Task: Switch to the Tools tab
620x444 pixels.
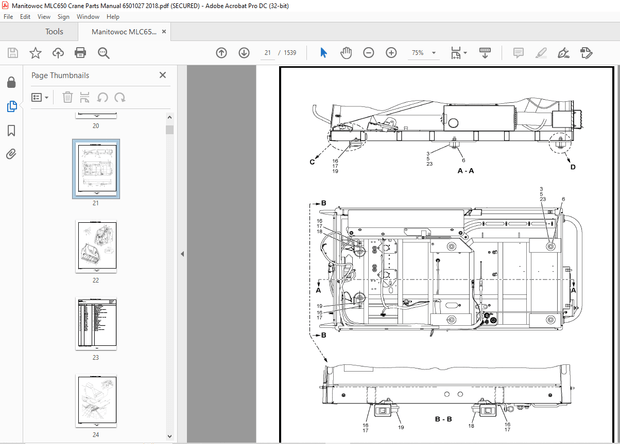Action: (x=54, y=32)
